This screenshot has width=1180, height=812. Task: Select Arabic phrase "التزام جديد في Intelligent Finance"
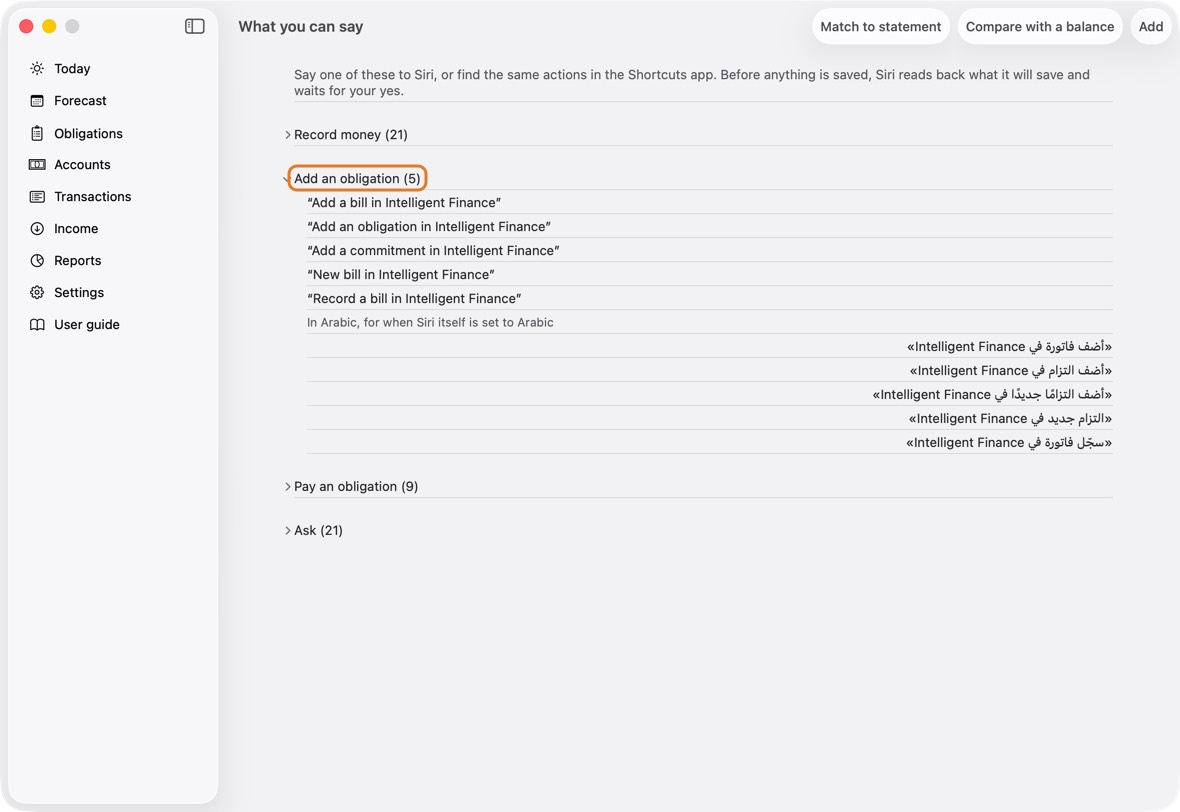point(1010,418)
